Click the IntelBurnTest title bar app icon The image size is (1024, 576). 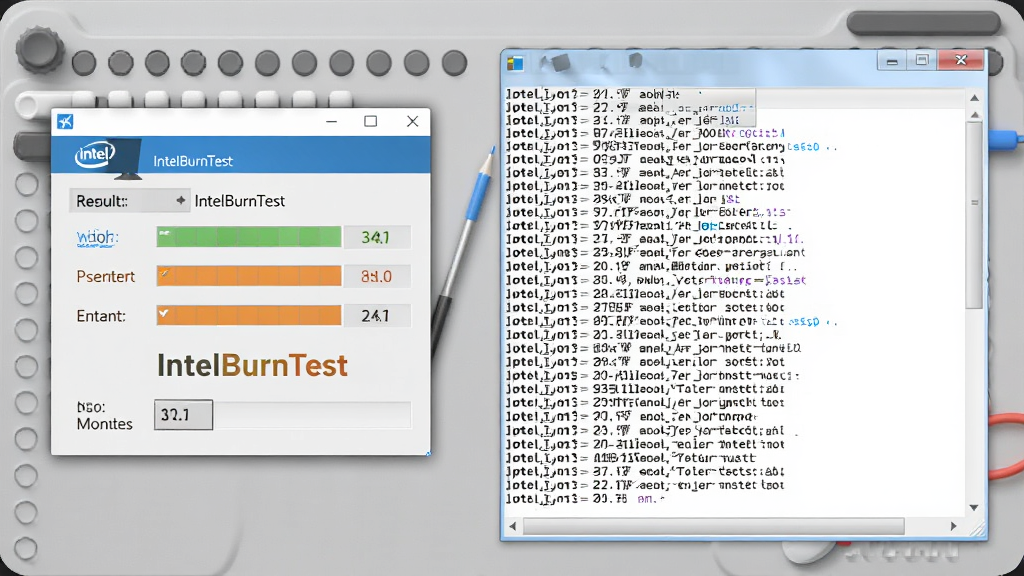pyautogui.click(x=65, y=121)
